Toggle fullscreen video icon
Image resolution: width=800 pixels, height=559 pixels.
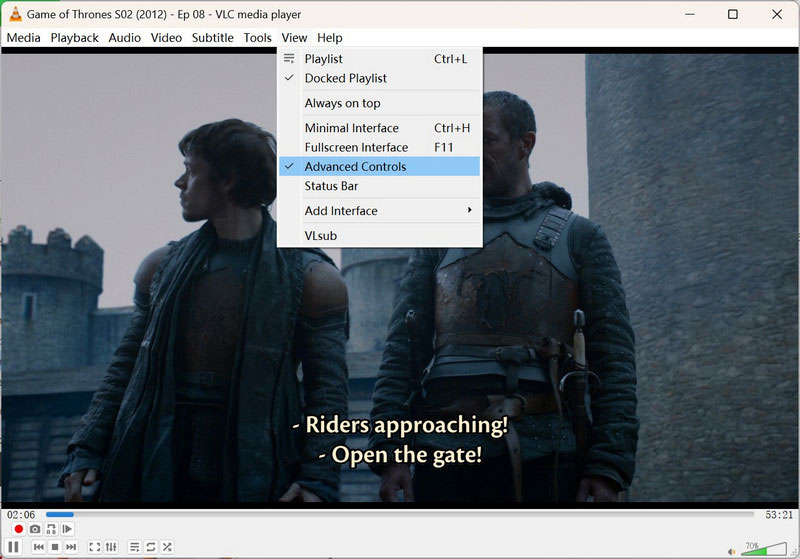tap(94, 547)
